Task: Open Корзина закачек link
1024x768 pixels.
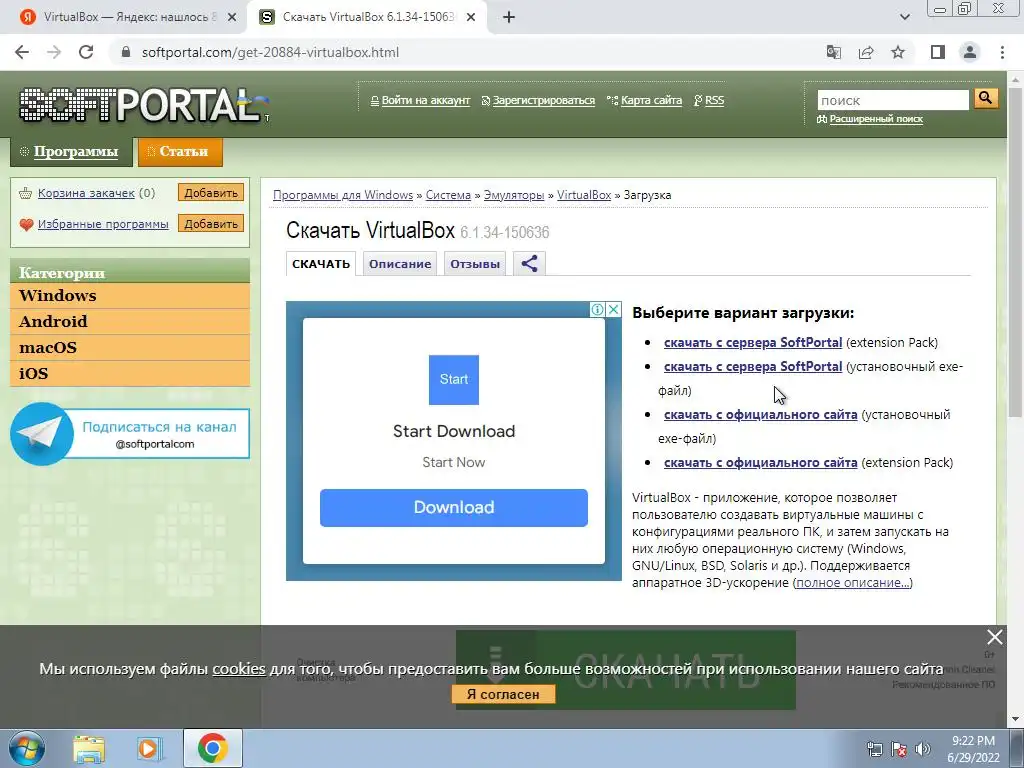Action: point(86,193)
